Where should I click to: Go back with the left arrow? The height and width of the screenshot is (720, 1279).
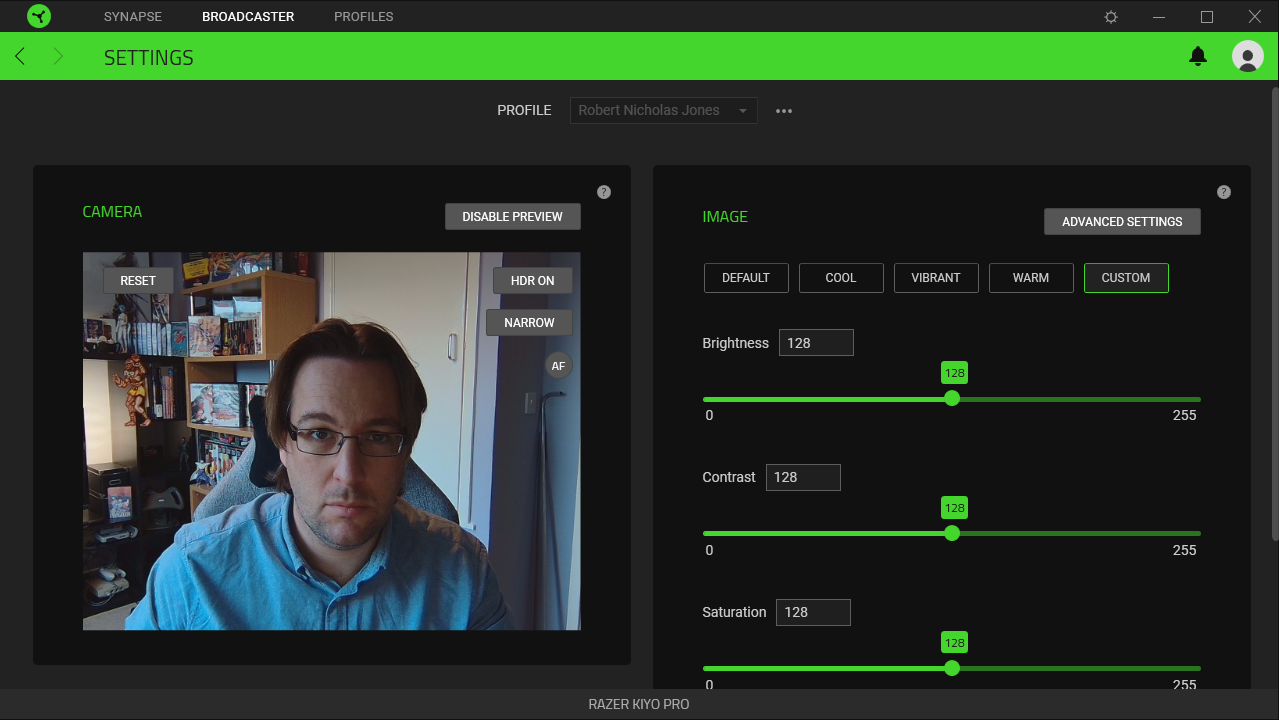coord(20,57)
